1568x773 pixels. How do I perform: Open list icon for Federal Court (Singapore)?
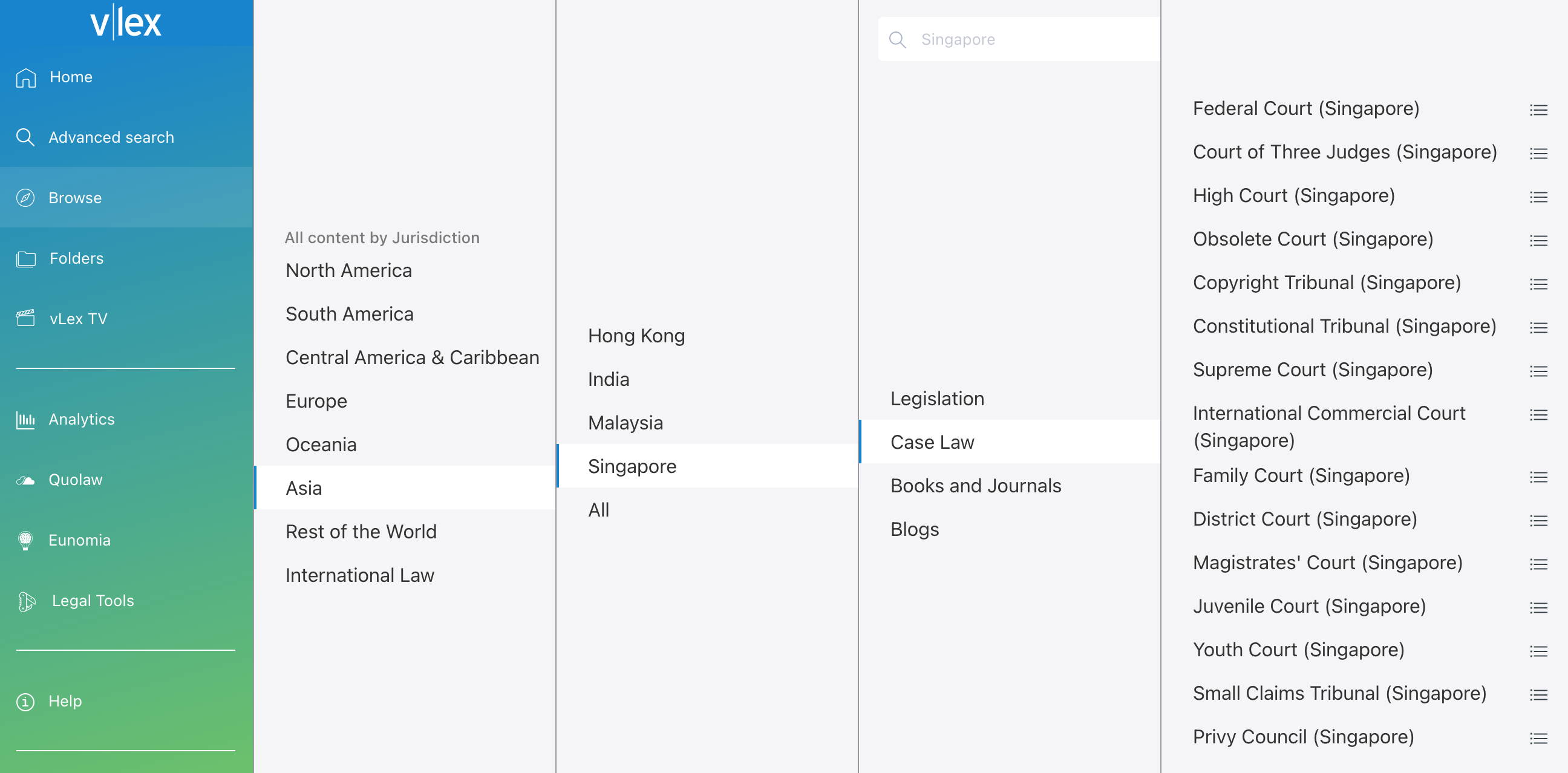1538,109
